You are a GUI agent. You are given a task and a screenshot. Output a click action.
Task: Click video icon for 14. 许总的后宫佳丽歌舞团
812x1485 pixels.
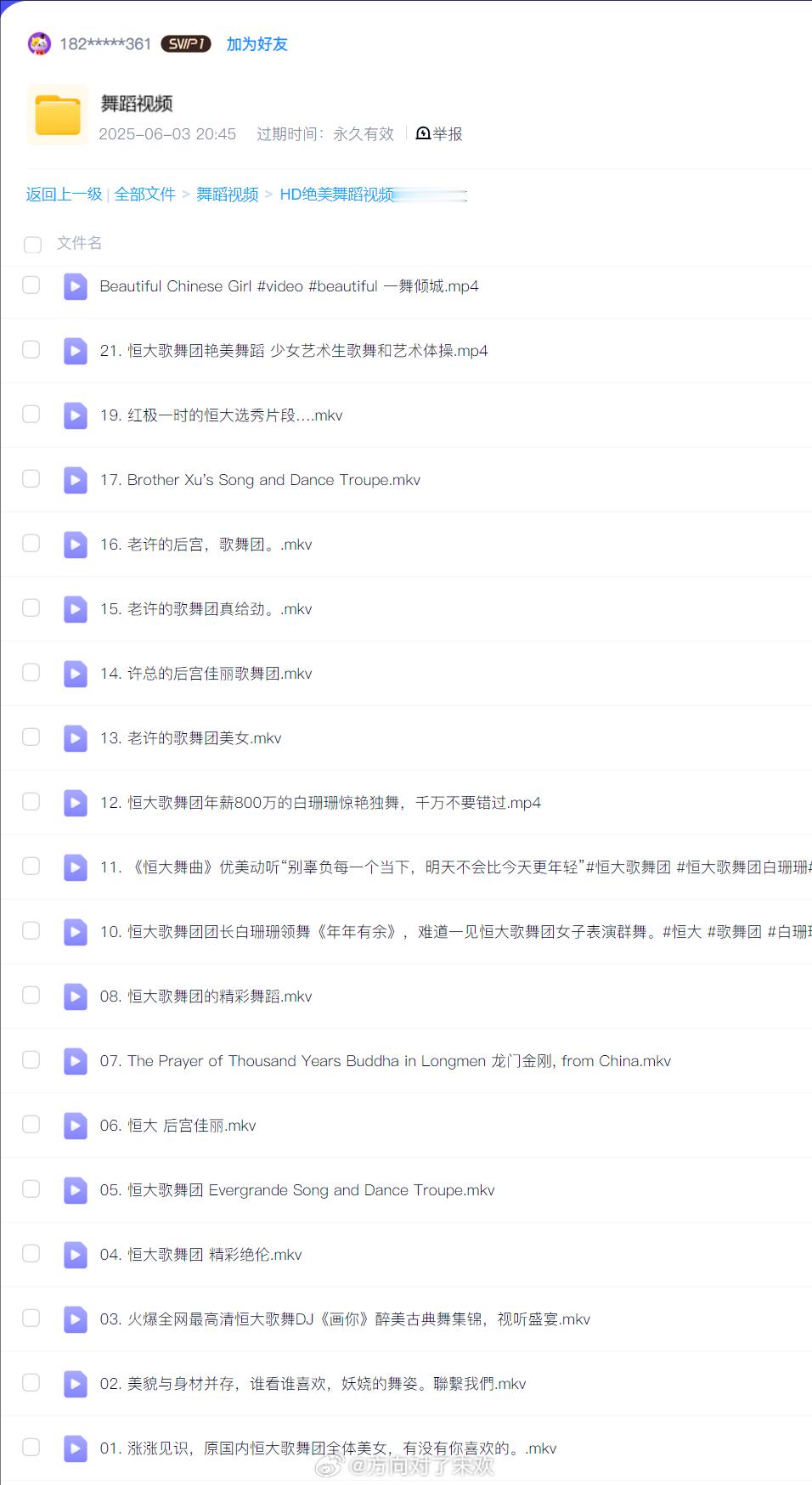click(76, 674)
